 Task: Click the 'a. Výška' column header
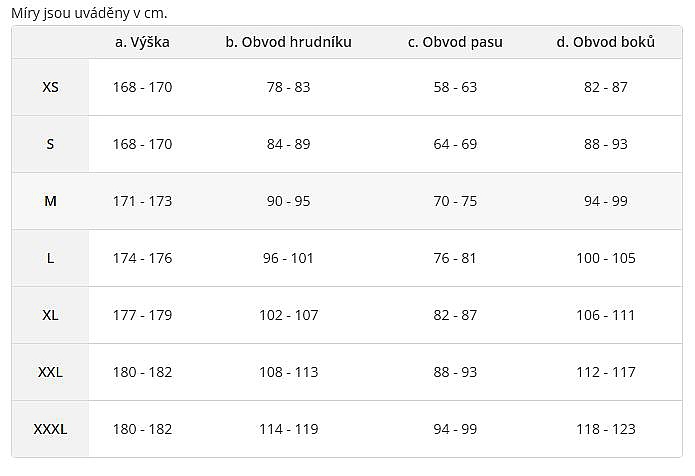[x=142, y=42]
